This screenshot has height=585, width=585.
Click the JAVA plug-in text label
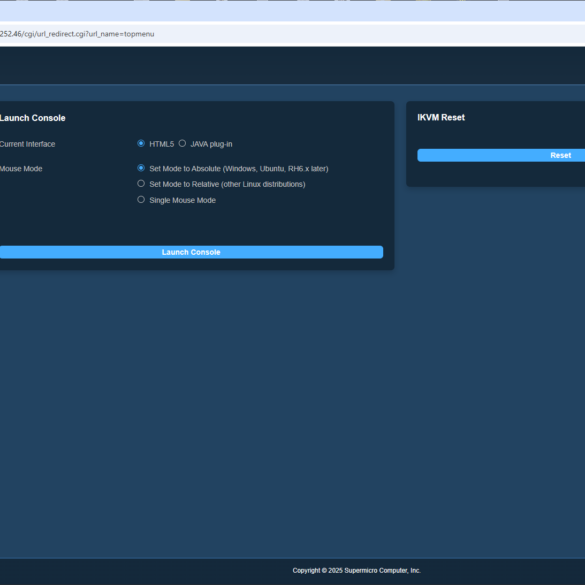[x=211, y=144]
